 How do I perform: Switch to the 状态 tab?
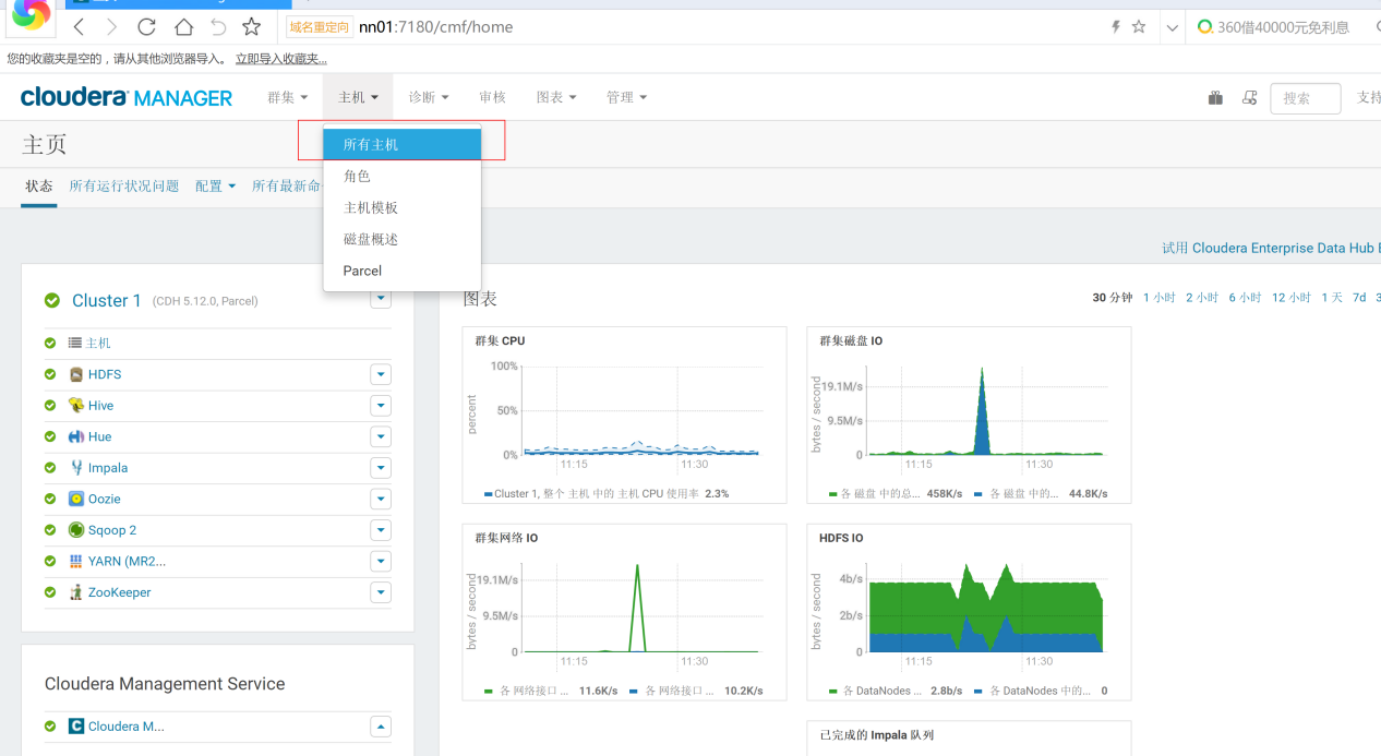coord(39,186)
